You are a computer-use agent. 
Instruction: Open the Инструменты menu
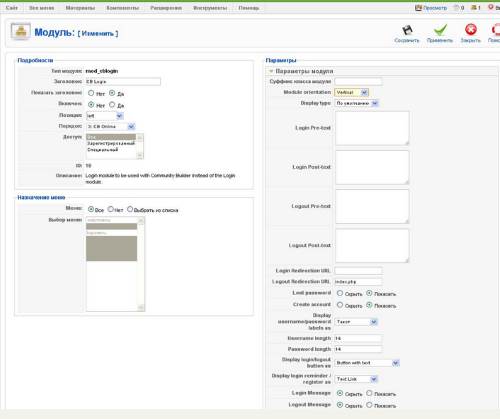[210, 8]
